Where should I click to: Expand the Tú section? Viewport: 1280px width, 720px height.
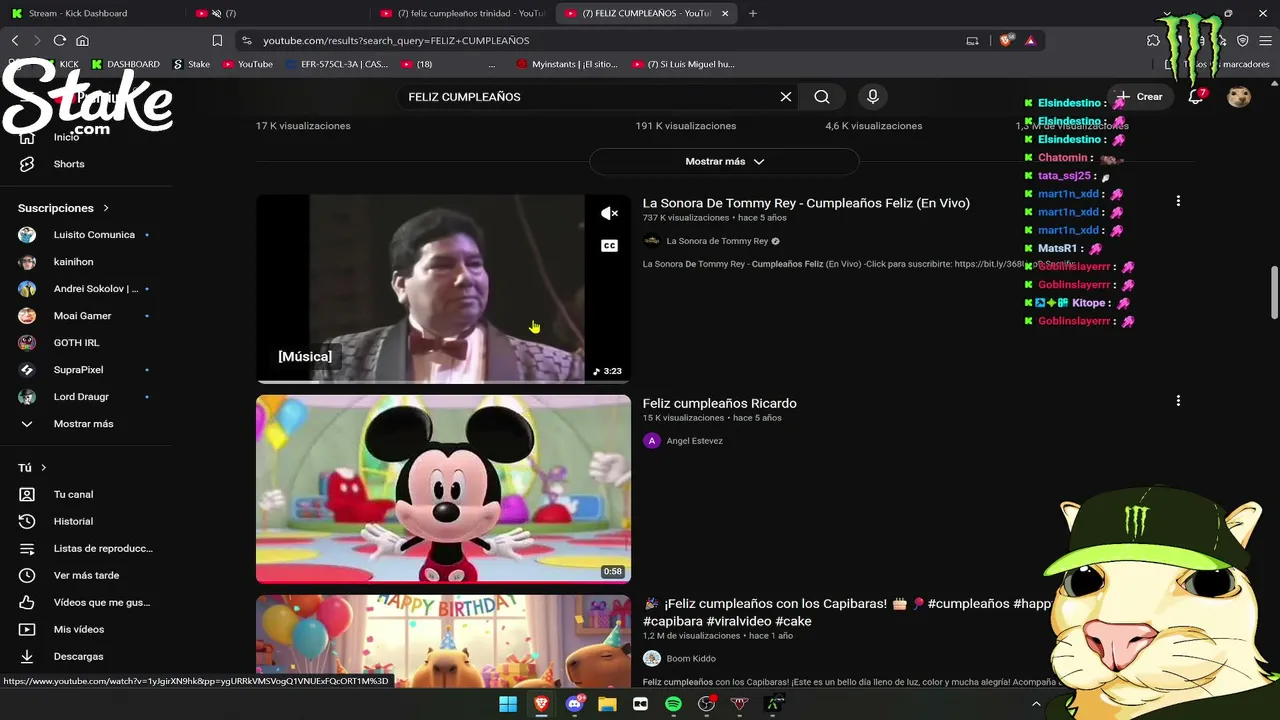point(32,467)
